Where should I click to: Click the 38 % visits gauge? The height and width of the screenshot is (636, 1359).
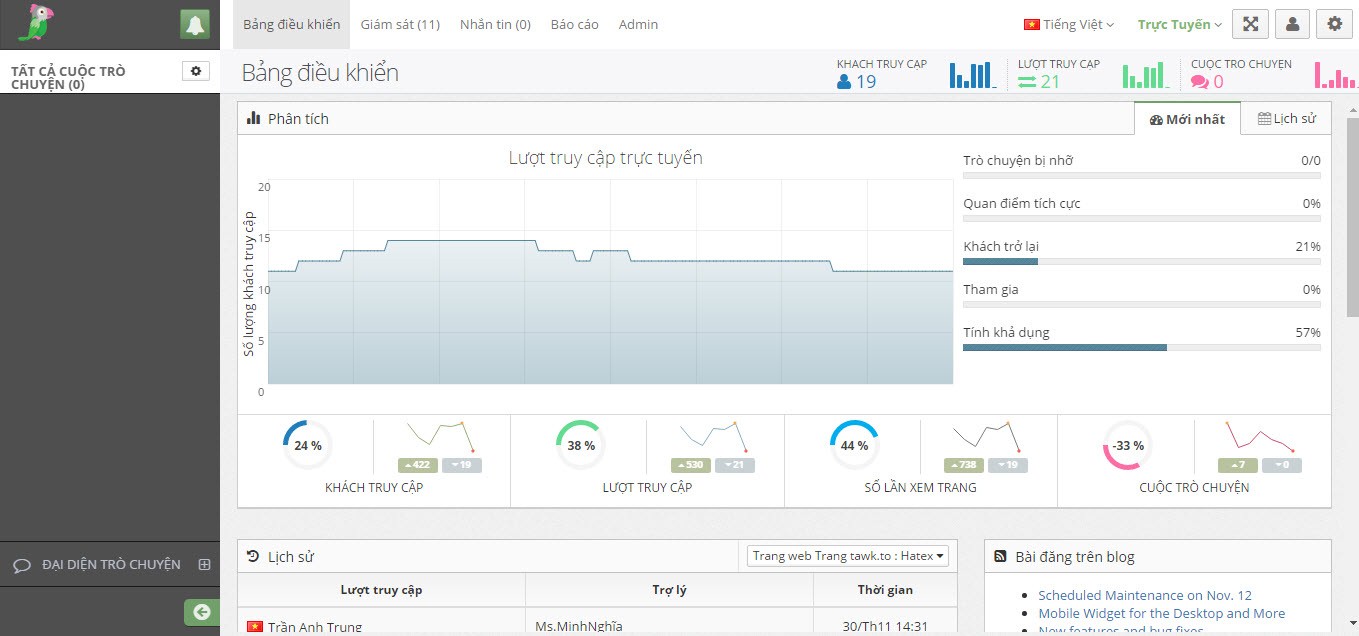[581, 445]
